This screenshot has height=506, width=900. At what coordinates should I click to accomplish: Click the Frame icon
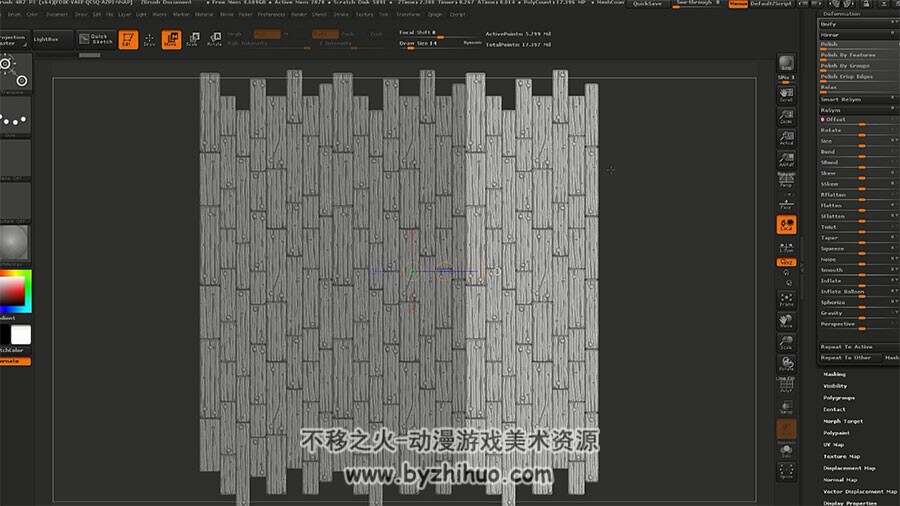786,299
